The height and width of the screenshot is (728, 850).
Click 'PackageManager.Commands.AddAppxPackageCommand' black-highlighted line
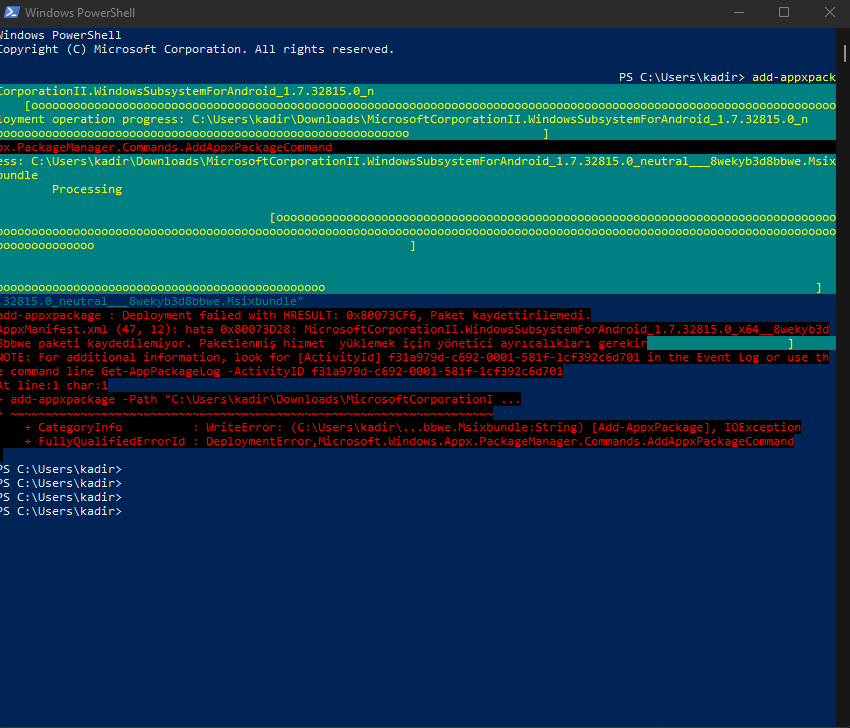[166, 147]
